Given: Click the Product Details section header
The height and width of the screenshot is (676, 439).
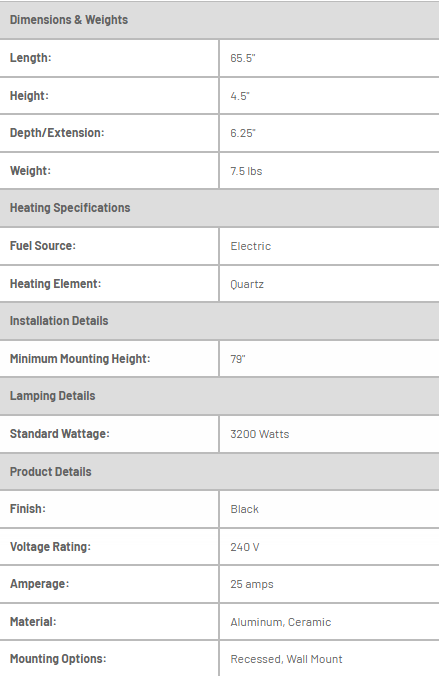Looking at the screenshot, I should tap(220, 471).
